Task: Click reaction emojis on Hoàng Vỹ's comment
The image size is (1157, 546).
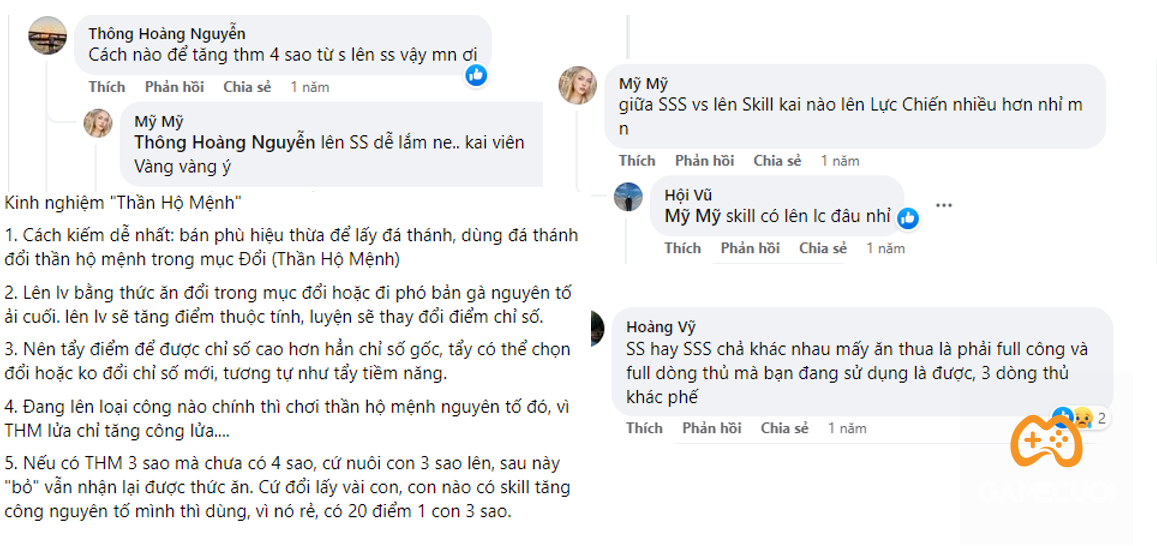Action: point(1082,418)
